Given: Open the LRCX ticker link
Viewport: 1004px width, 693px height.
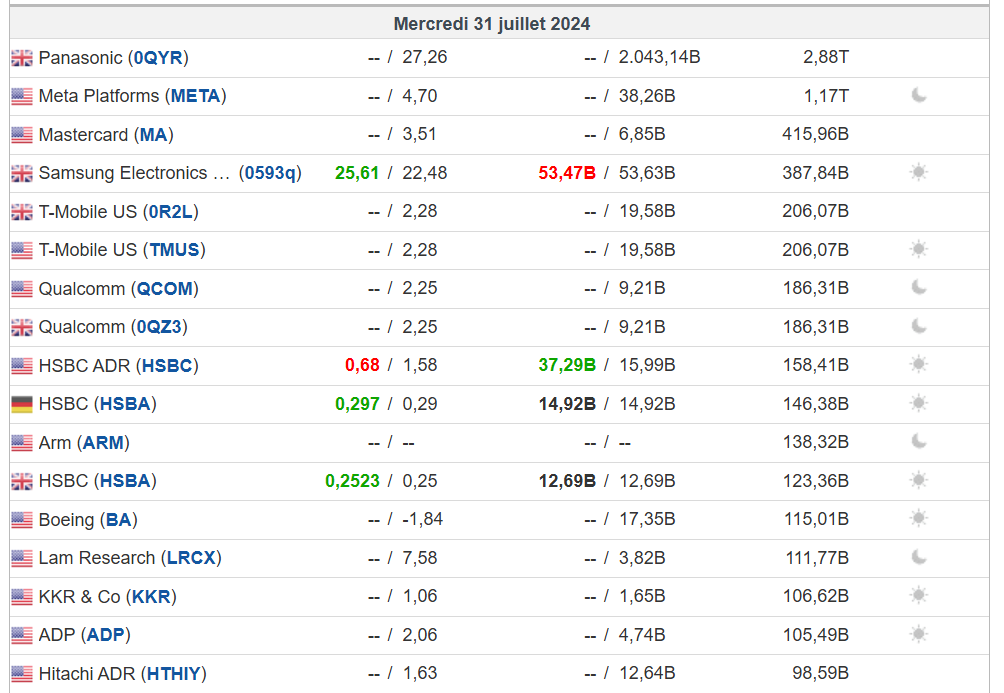Looking at the screenshot, I should (191, 558).
